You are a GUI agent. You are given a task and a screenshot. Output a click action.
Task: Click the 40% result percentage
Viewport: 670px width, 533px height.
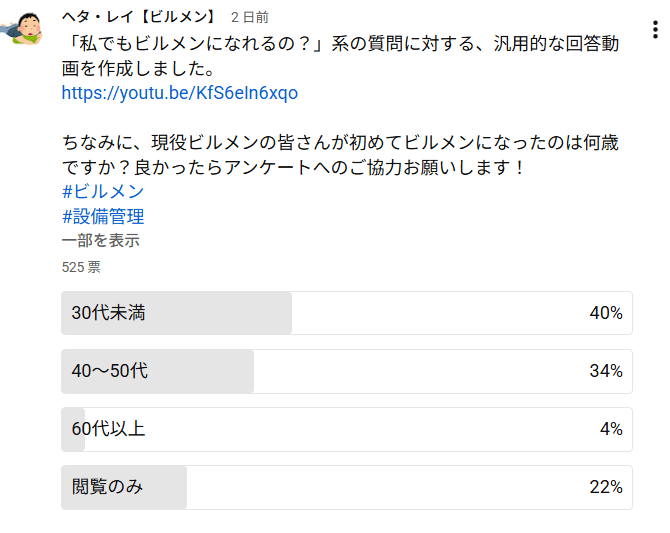(606, 313)
